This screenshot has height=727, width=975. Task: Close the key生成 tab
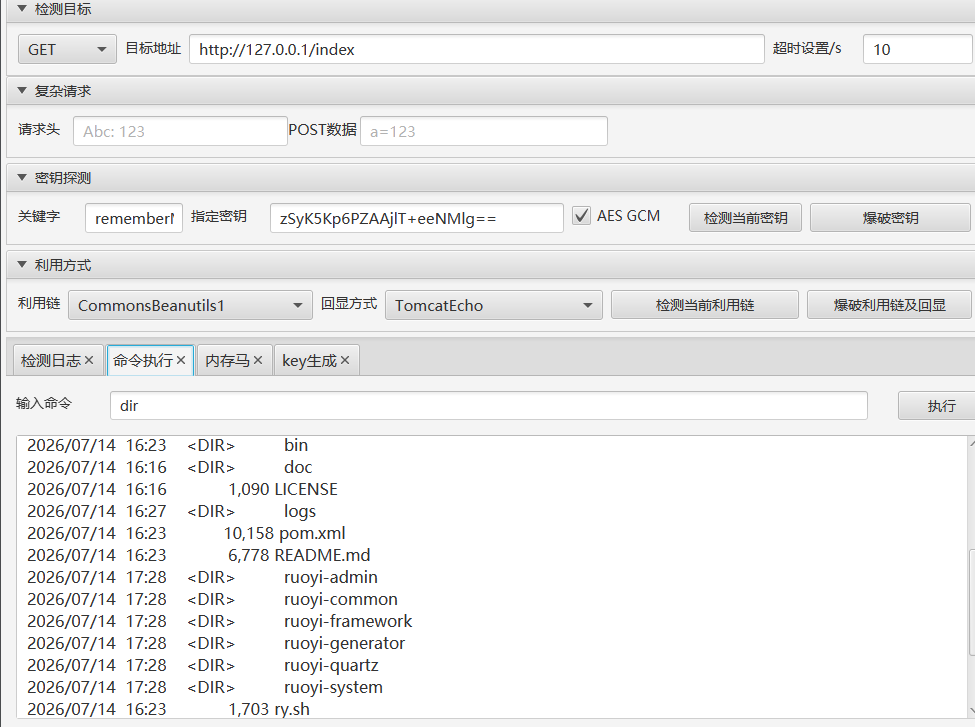click(x=345, y=360)
